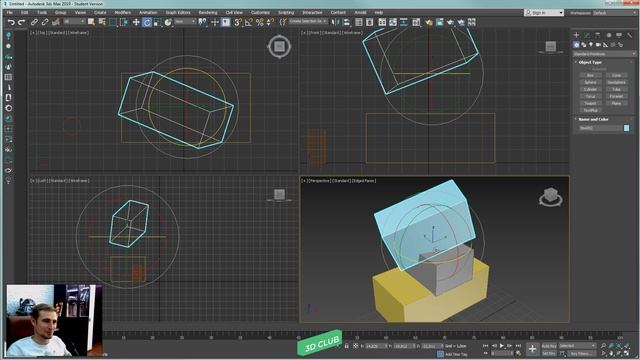Viewport: 640px width, 360px height.
Task: Open the Selection Filter dropdown
Action: [74, 22]
